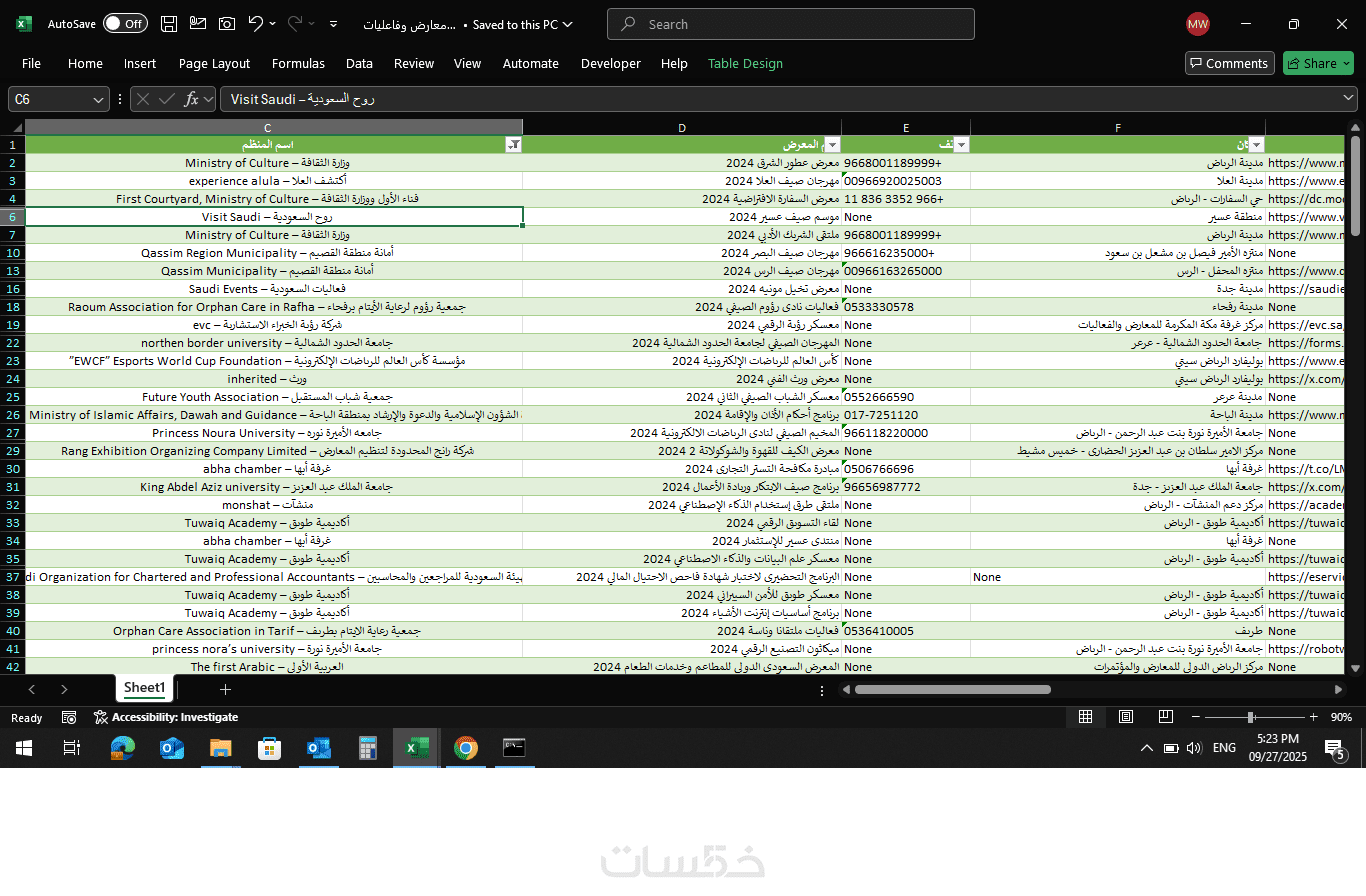Viewport: 1366px width, 896px height.
Task: Open the Windows Start menu
Action: pos(23,748)
